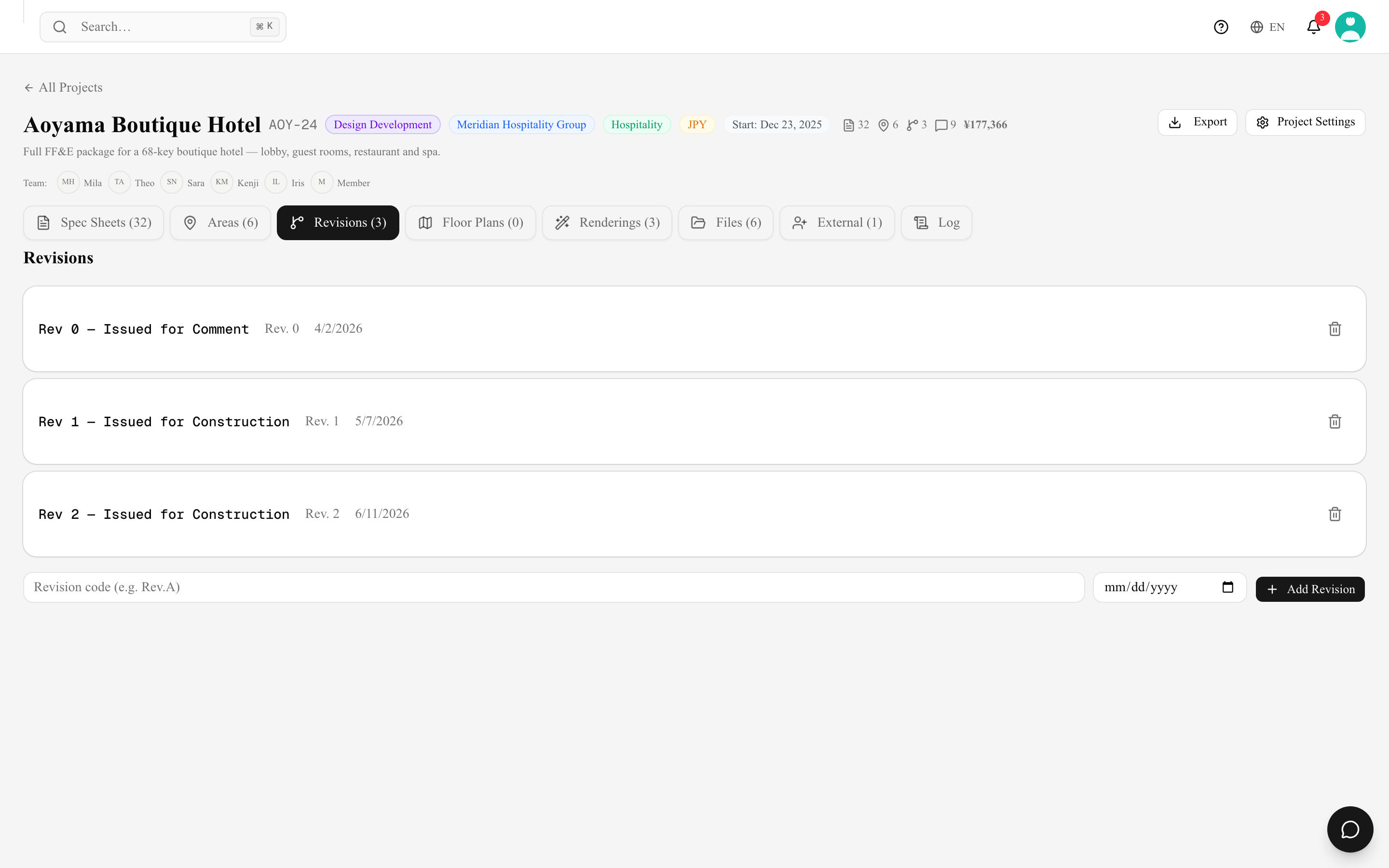Click the areas pin count showing 6
Image resolution: width=1389 pixels, height=868 pixels.
(x=888, y=125)
